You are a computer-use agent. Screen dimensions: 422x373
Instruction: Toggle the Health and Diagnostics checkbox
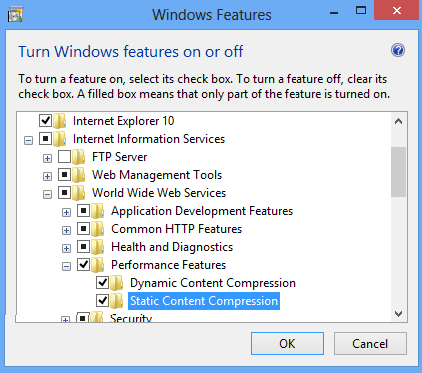pos(83,246)
